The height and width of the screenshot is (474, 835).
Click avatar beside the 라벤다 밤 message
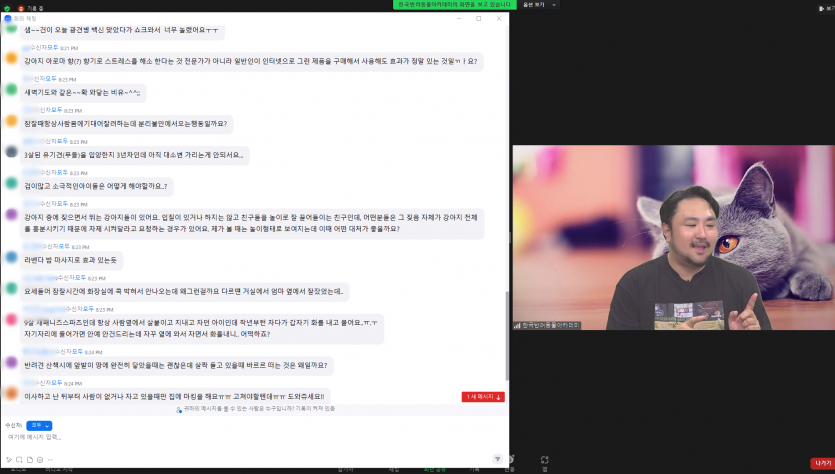pyautogui.click(x=11, y=257)
